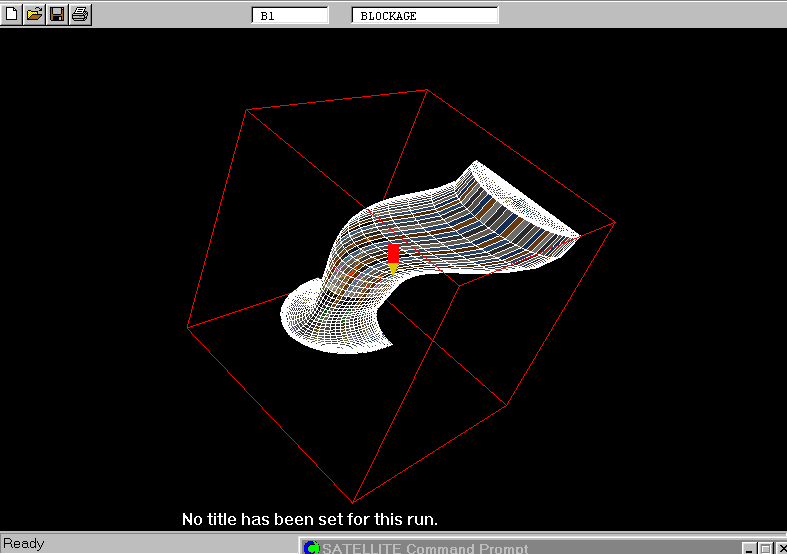Click the SATELLITE Command Prompt window icon
The width and height of the screenshot is (787, 554).
tap(312, 547)
